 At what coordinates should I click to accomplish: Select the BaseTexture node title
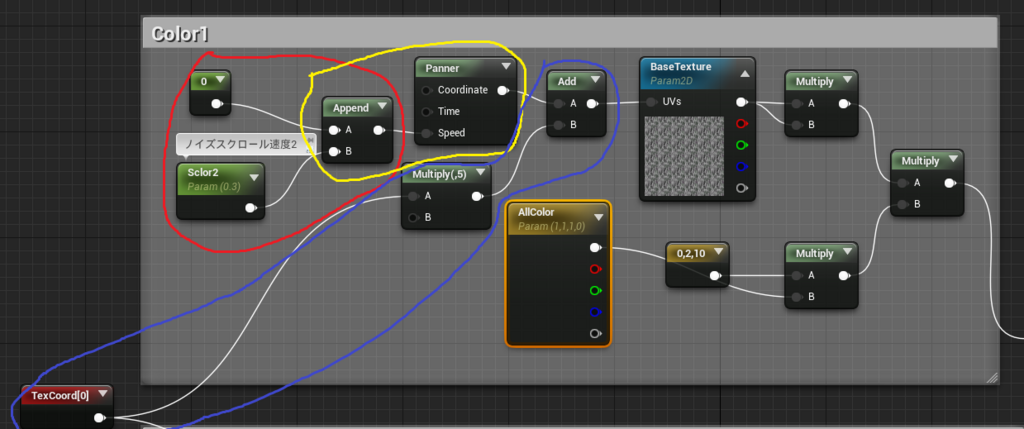point(680,67)
